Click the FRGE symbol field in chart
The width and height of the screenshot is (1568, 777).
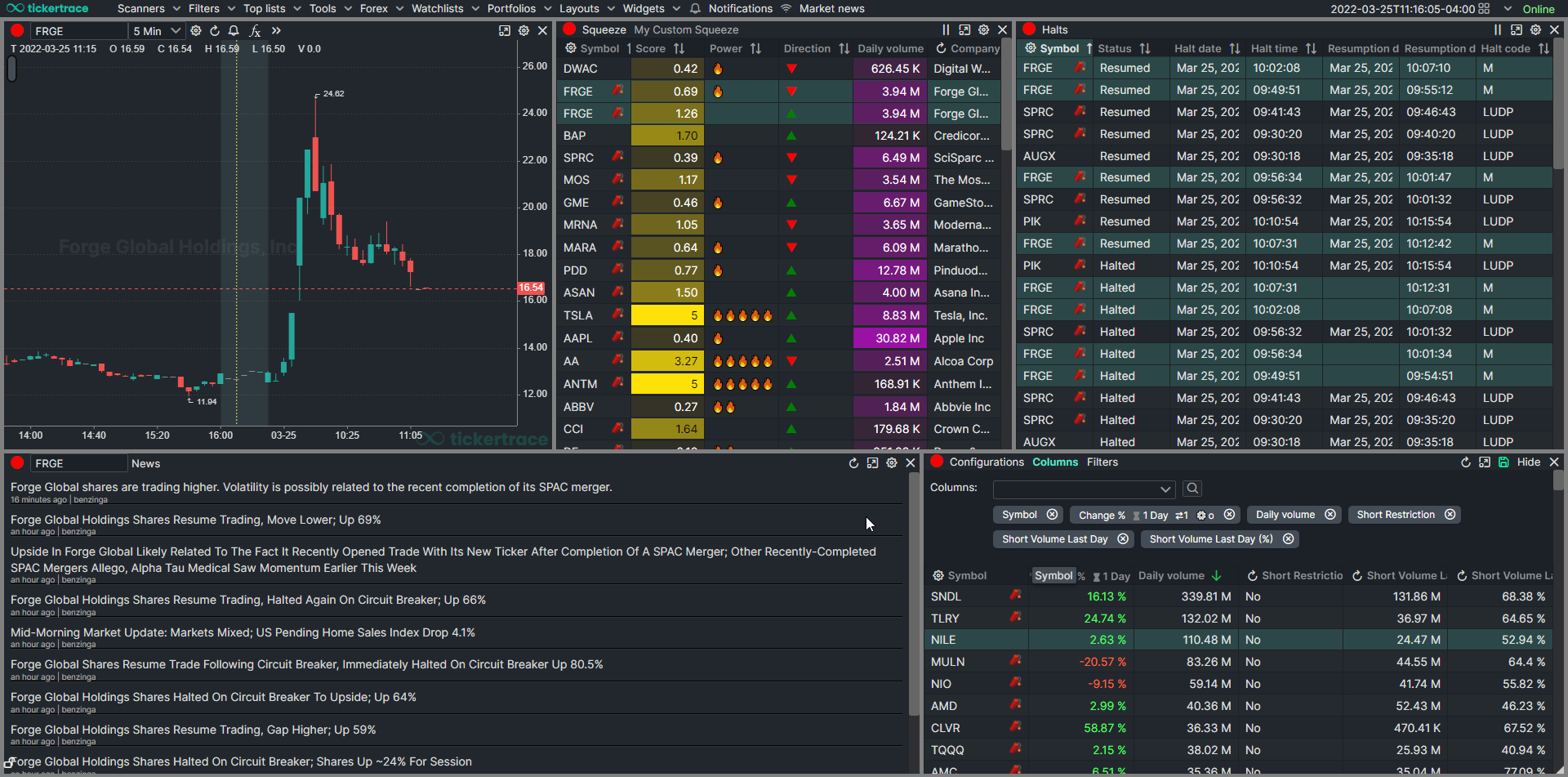(80, 31)
